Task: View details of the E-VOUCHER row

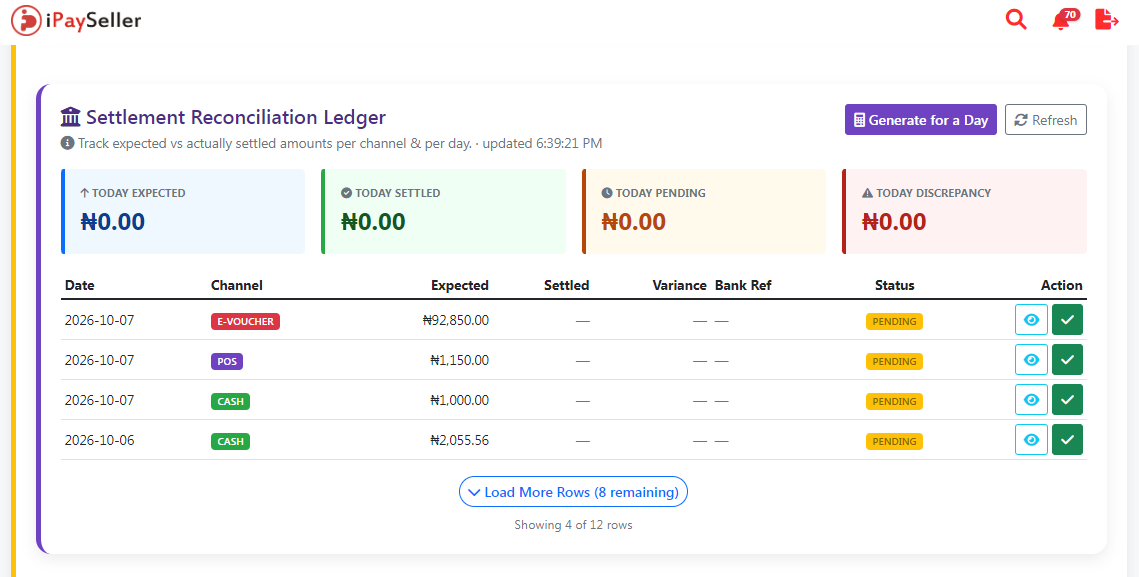Action: point(1031,320)
